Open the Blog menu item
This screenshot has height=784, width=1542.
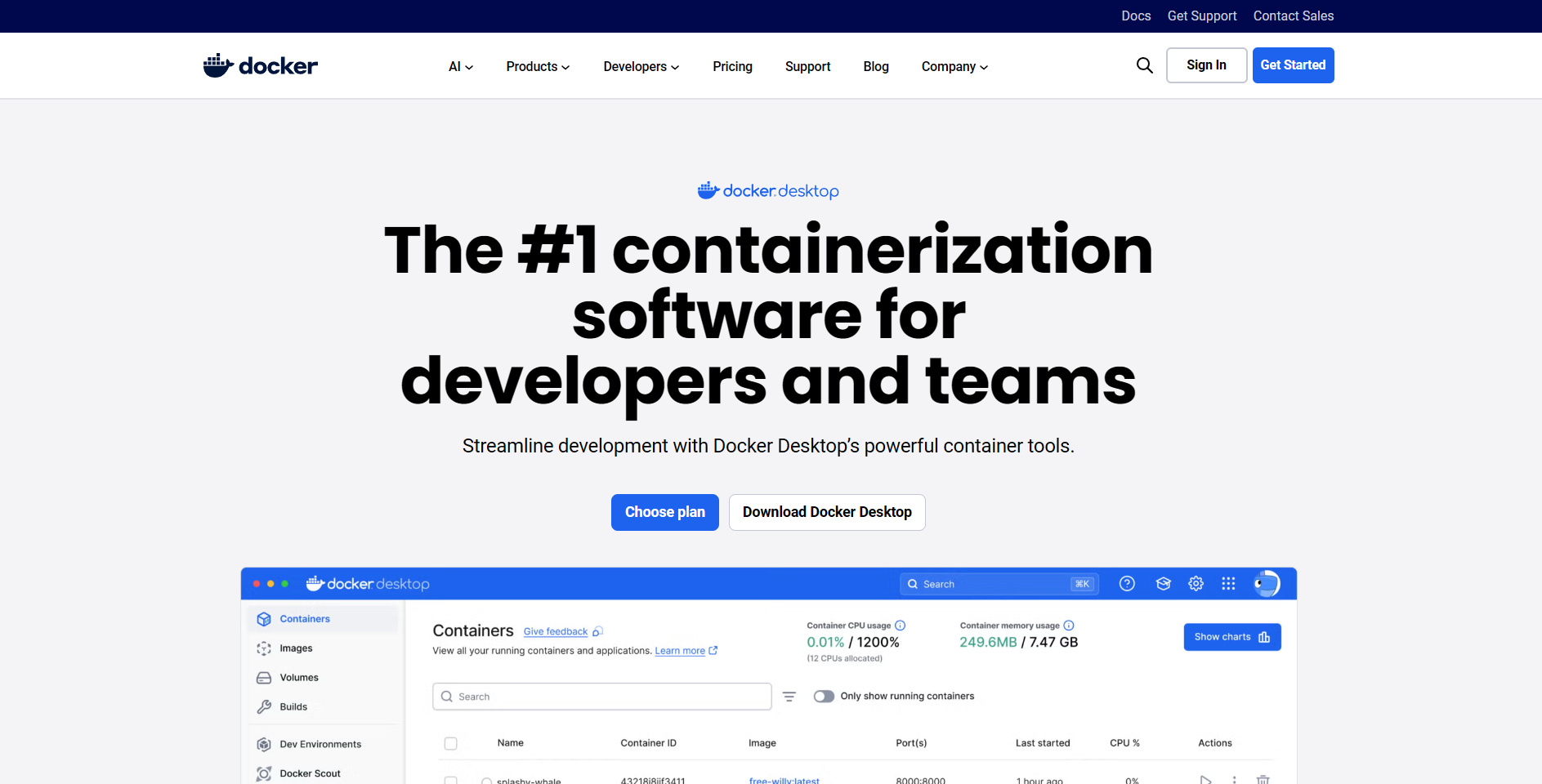coord(876,67)
